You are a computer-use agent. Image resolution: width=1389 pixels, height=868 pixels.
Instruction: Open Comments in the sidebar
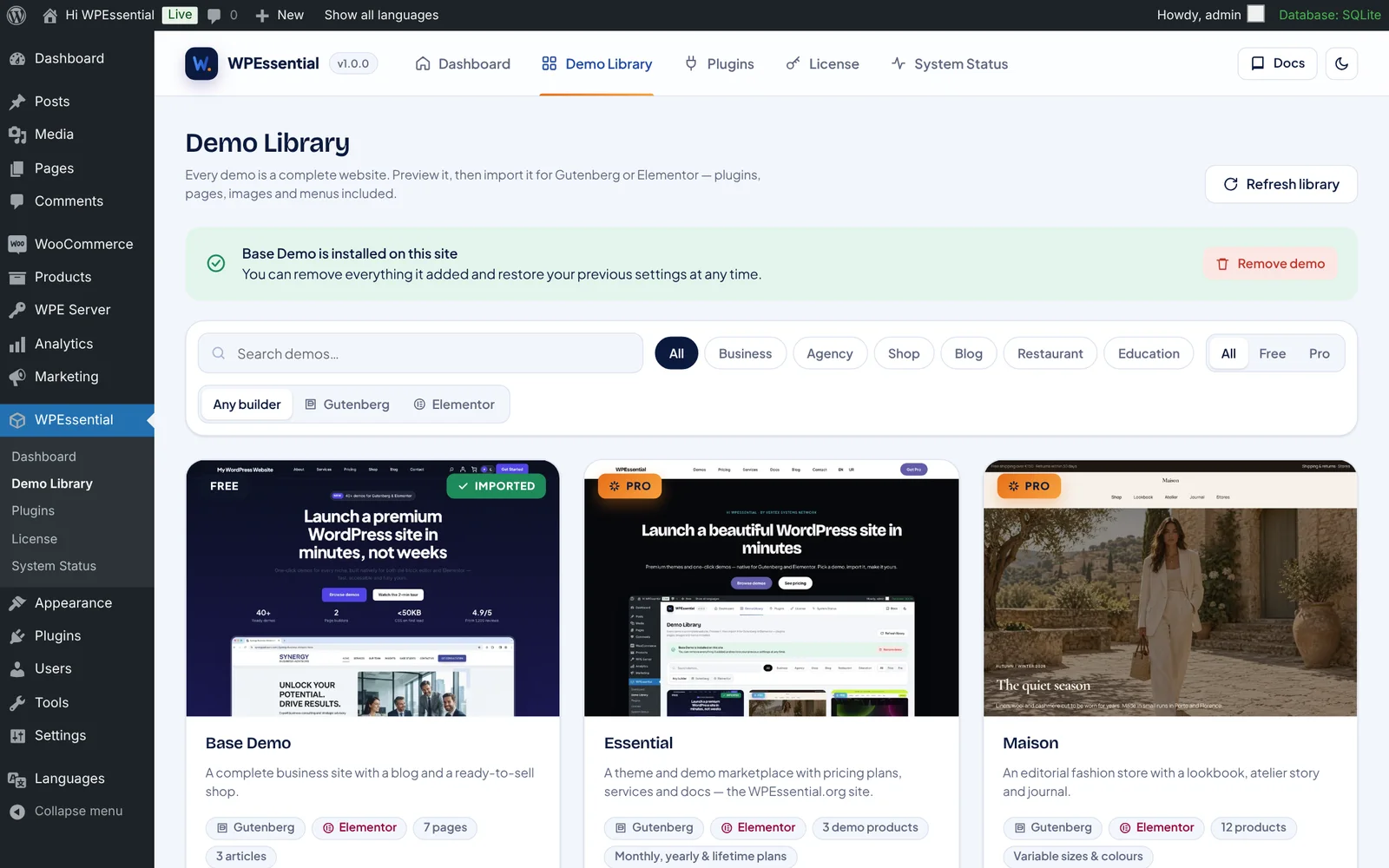click(x=77, y=201)
